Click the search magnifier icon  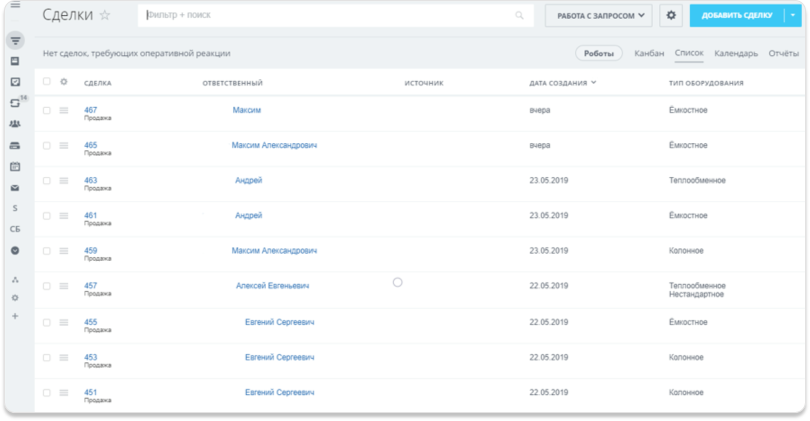(x=519, y=16)
